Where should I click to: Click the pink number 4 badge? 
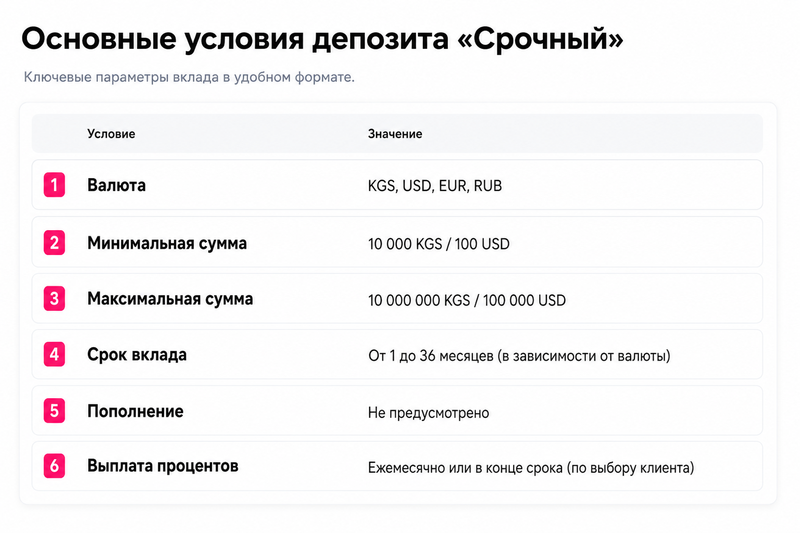pyautogui.click(x=54, y=354)
